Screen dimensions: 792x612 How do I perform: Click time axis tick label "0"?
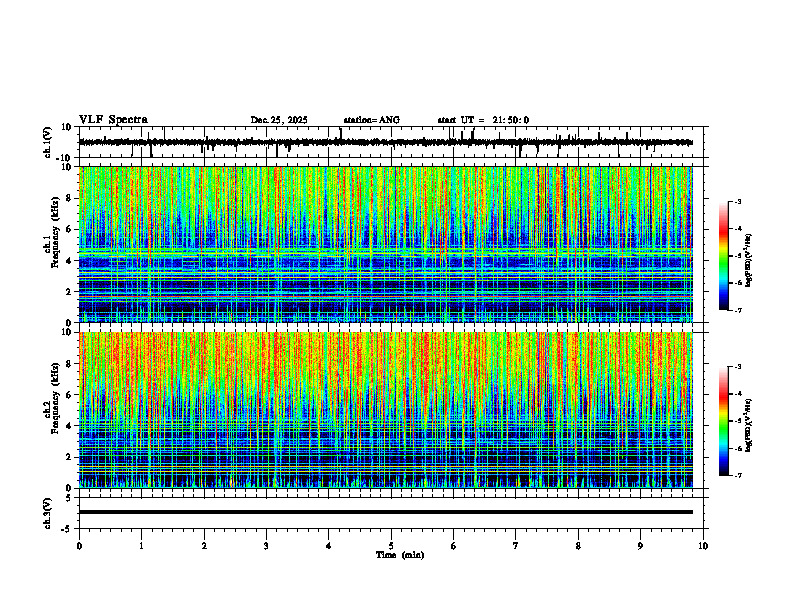pos(79,546)
